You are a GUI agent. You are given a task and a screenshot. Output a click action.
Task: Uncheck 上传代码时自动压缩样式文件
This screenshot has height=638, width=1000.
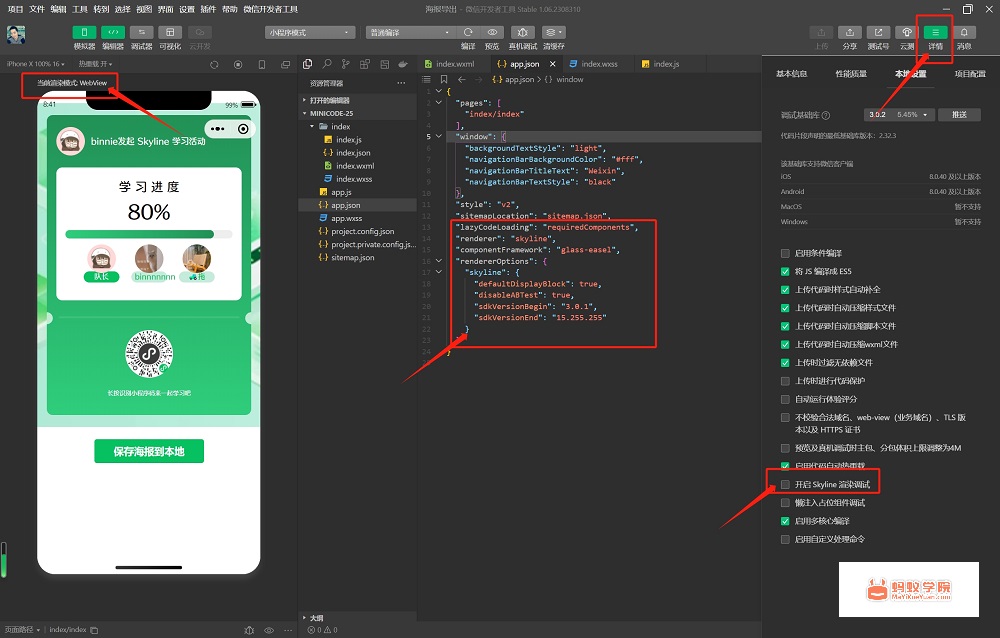click(x=785, y=308)
